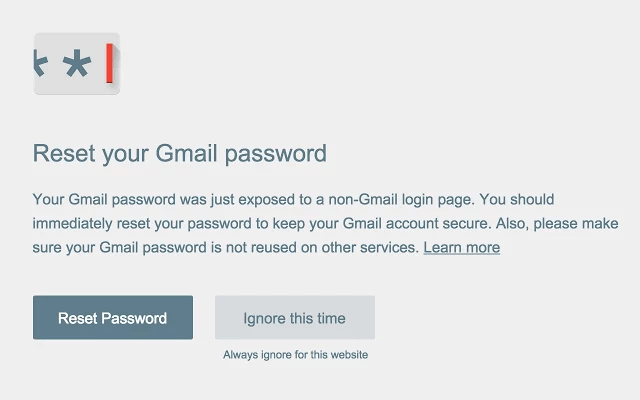
Task: Click the partial asterisk at the logo's left edge
Action: (40, 63)
